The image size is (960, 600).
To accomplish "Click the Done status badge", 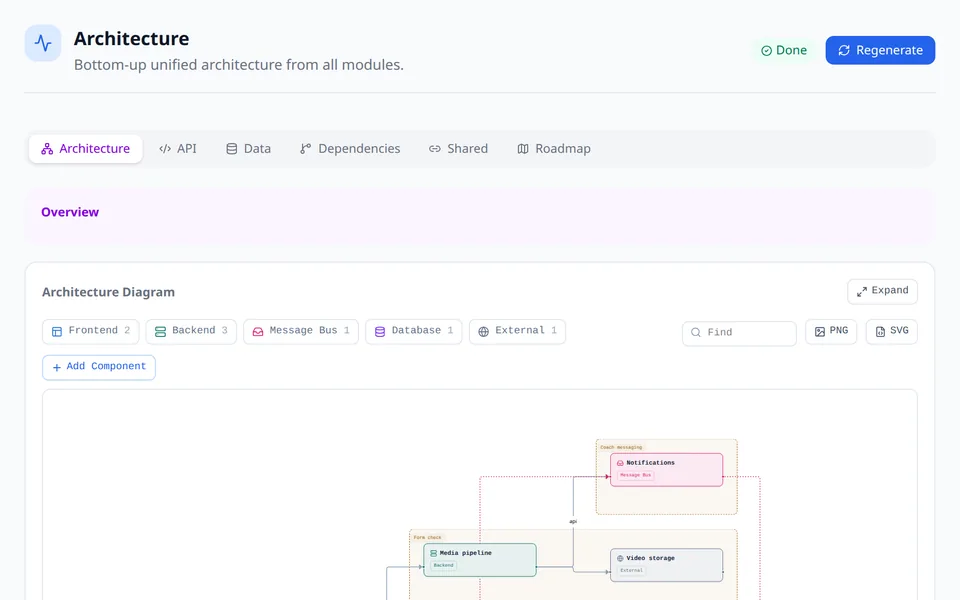I will pyautogui.click(x=784, y=50).
